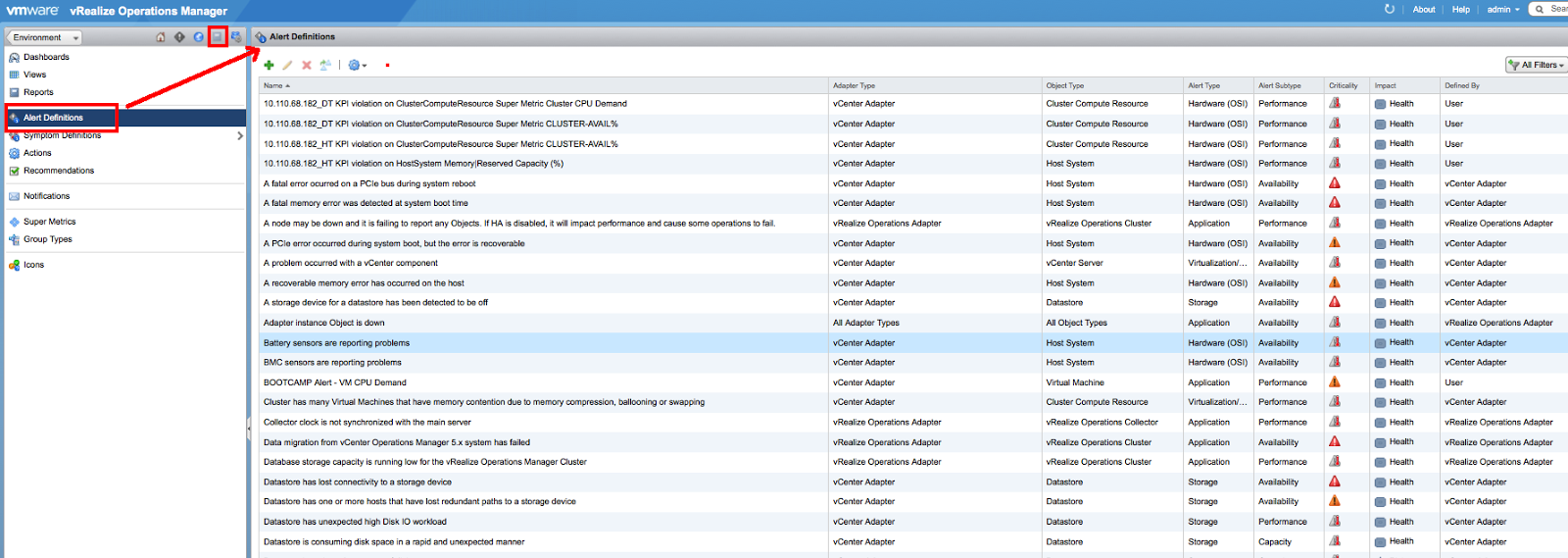The width and height of the screenshot is (1568, 558).
Task: Click the green plus Add alert definition icon
Action: (269, 65)
